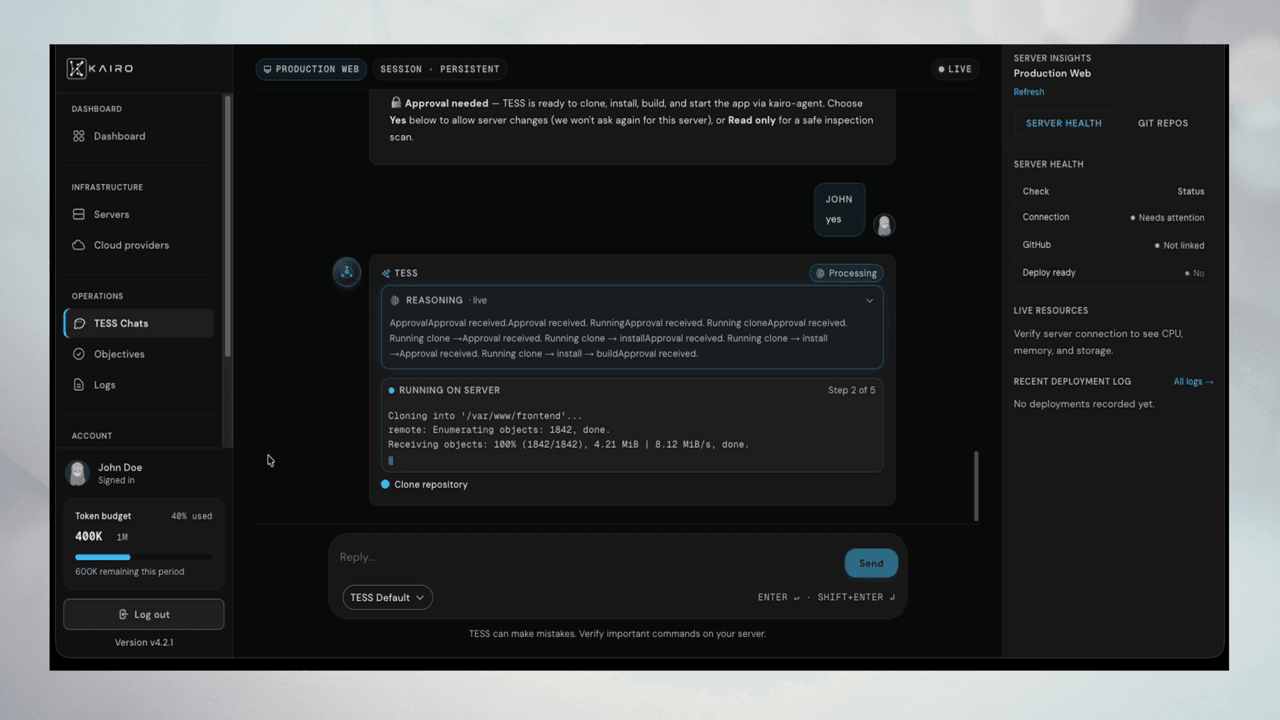Click the Version v4.2.1 label

coord(144,642)
